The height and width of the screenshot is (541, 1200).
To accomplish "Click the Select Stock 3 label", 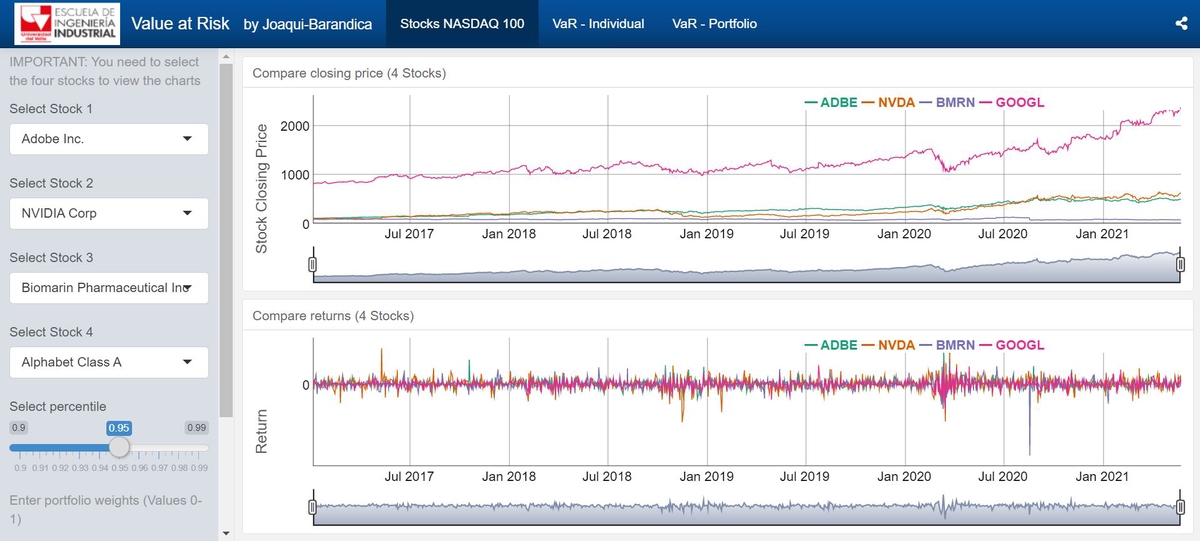I will 51,257.
